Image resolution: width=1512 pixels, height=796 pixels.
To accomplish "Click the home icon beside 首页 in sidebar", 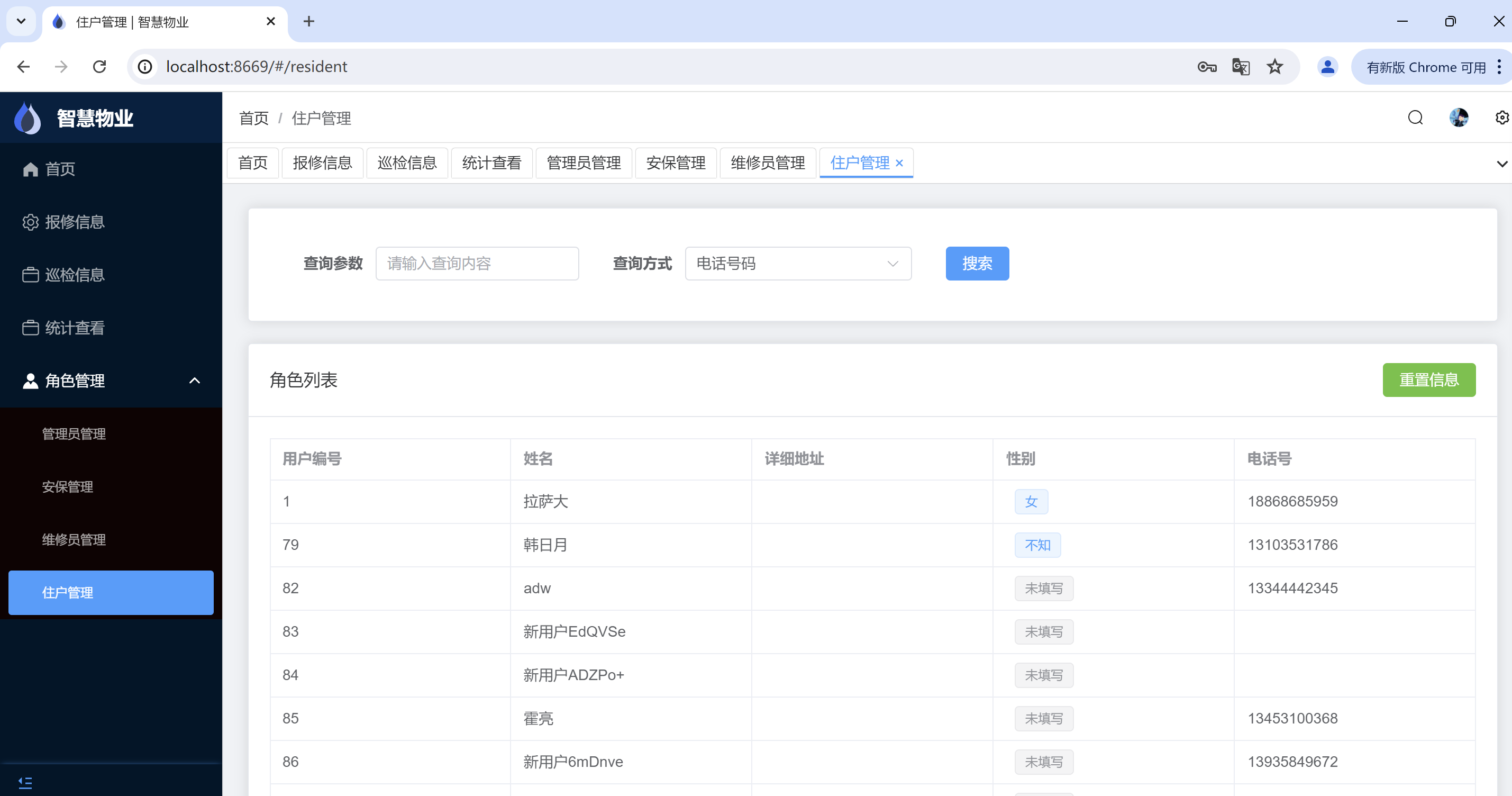I will click(x=30, y=169).
